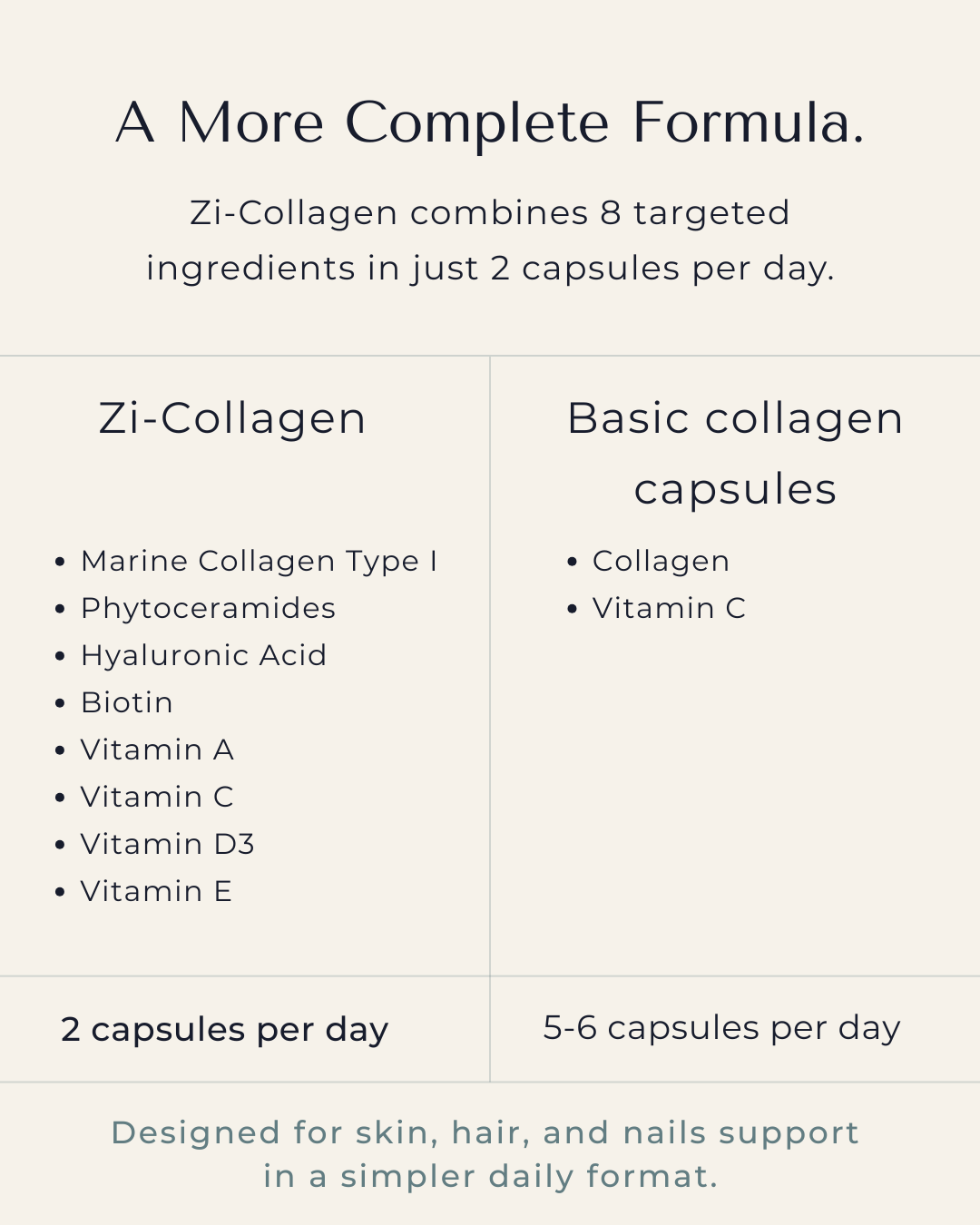This screenshot has width=980, height=1225.
Task: Click 'Marine Collagen Type I' list item
Action: coord(259,561)
